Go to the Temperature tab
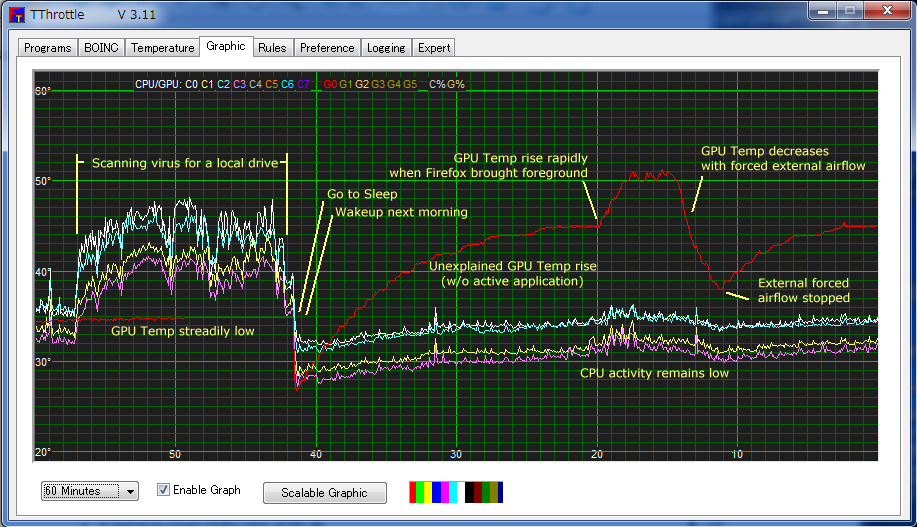The height and width of the screenshot is (527, 917). (163, 48)
